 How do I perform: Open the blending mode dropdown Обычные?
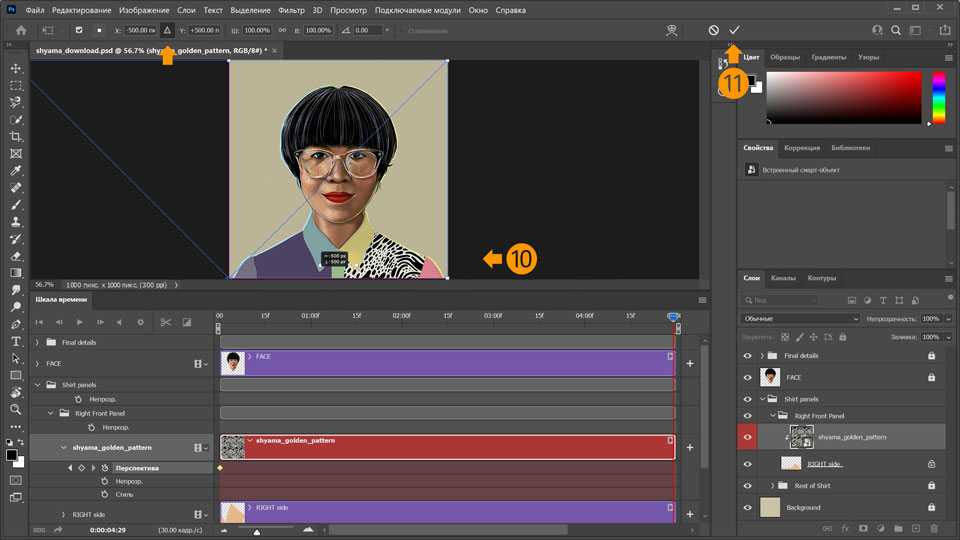[799, 318]
